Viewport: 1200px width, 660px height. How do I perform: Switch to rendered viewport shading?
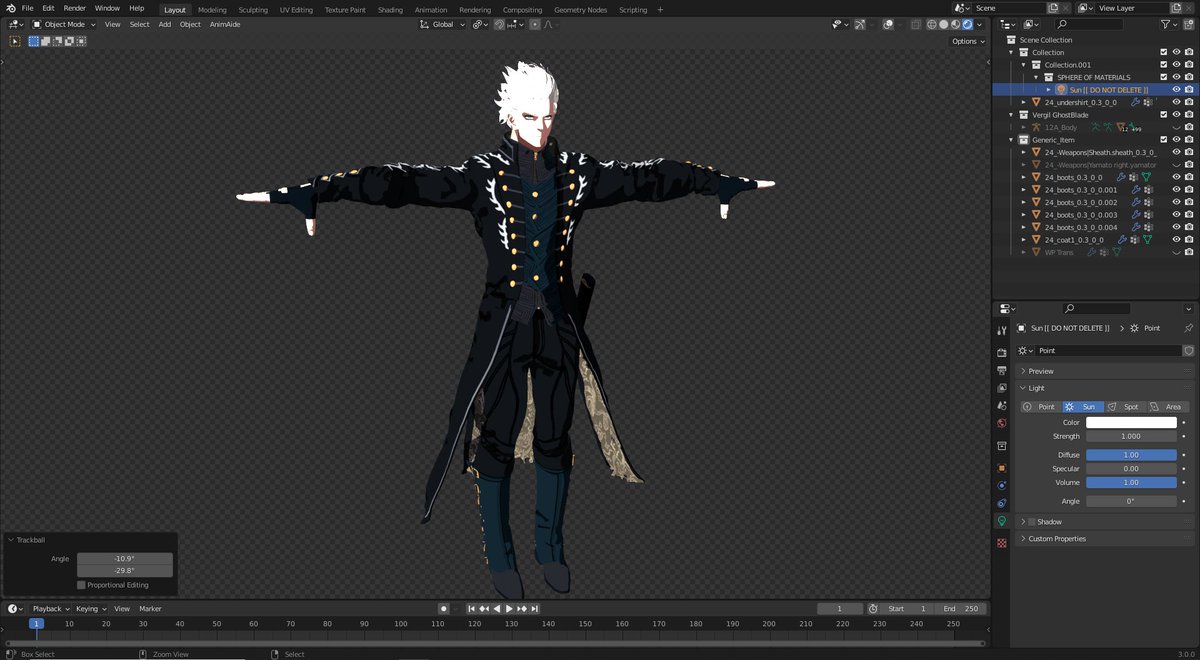click(x=968, y=24)
